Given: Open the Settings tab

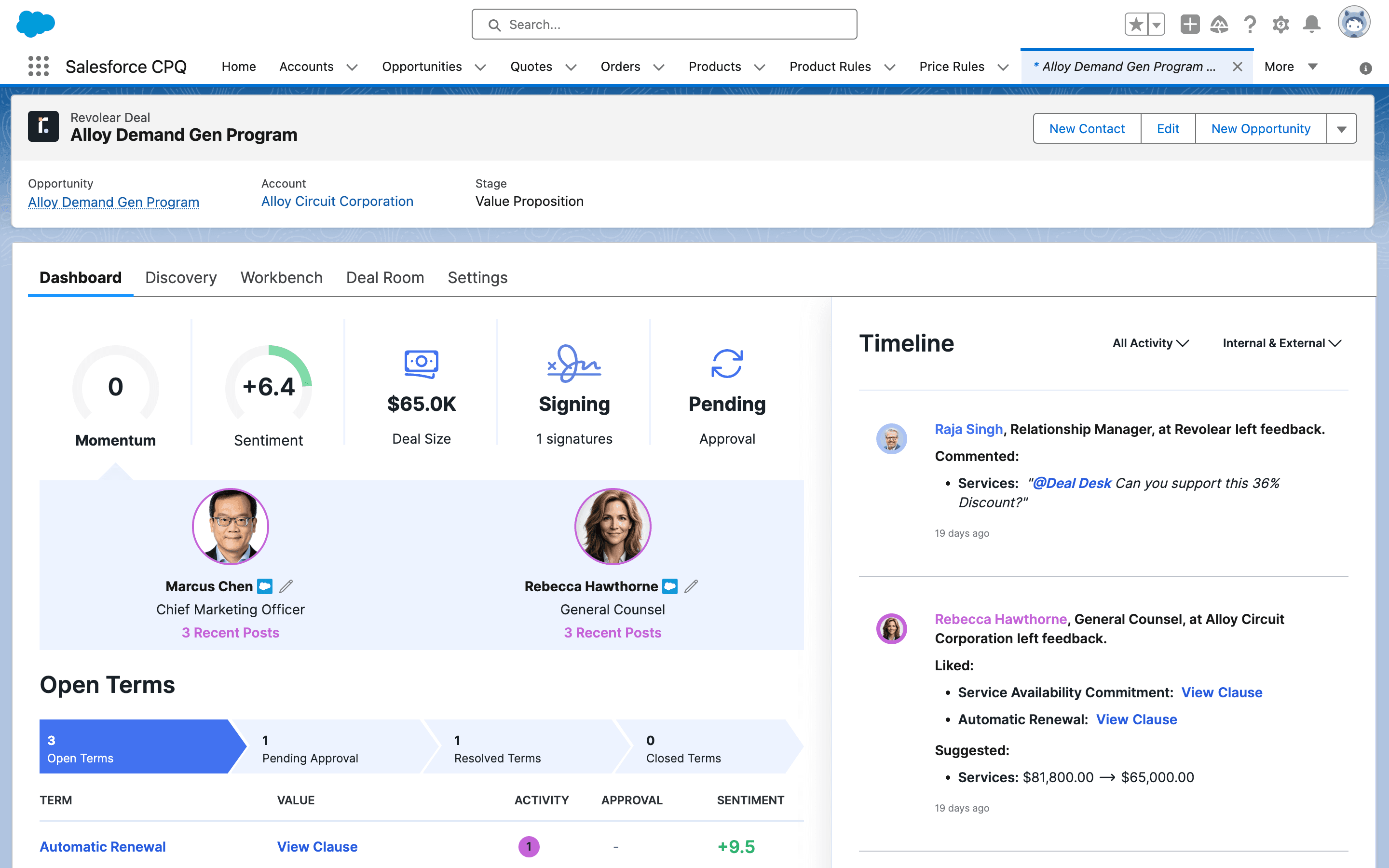Looking at the screenshot, I should [x=477, y=277].
